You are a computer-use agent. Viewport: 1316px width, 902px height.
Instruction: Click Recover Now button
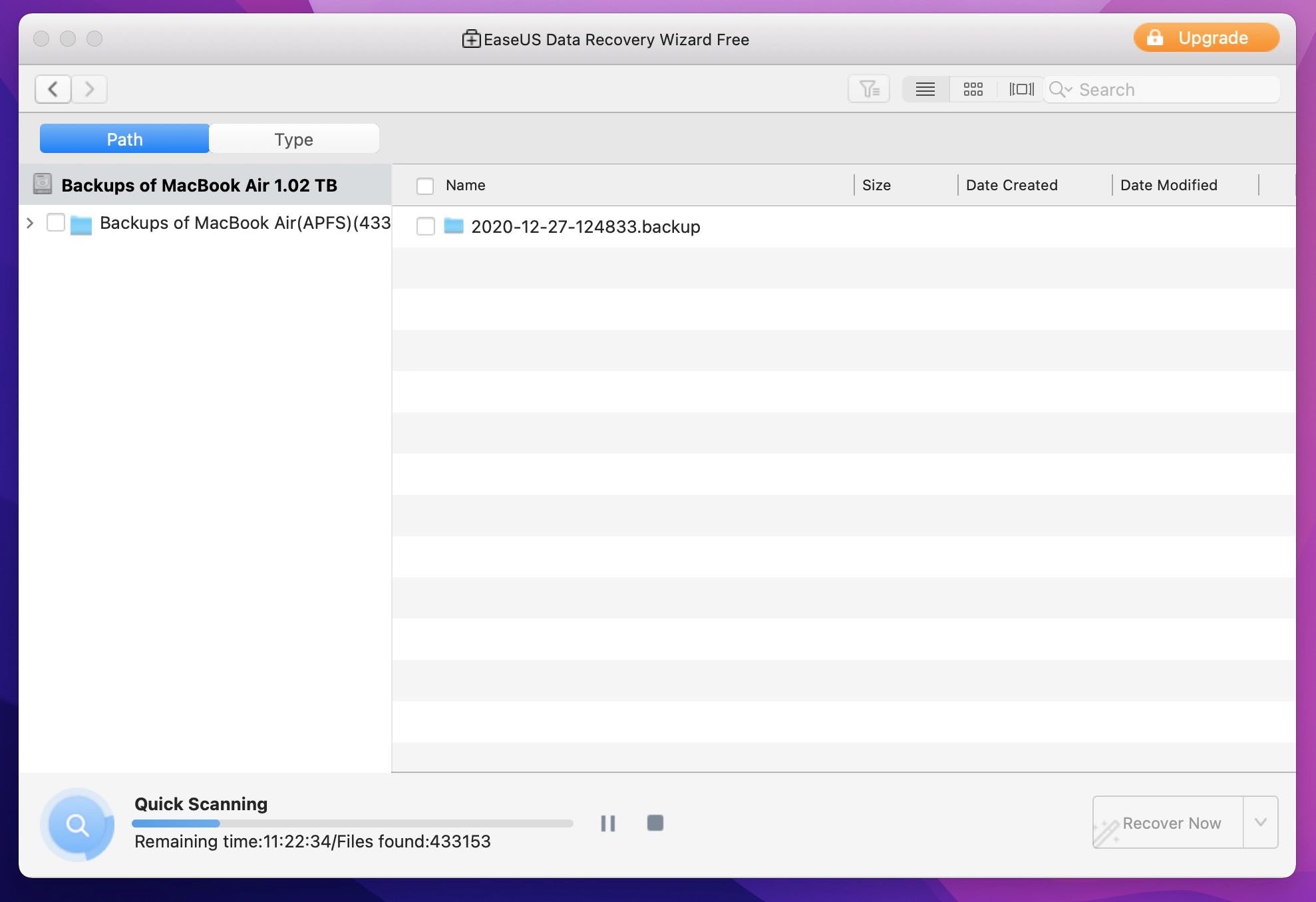[1168, 823]
